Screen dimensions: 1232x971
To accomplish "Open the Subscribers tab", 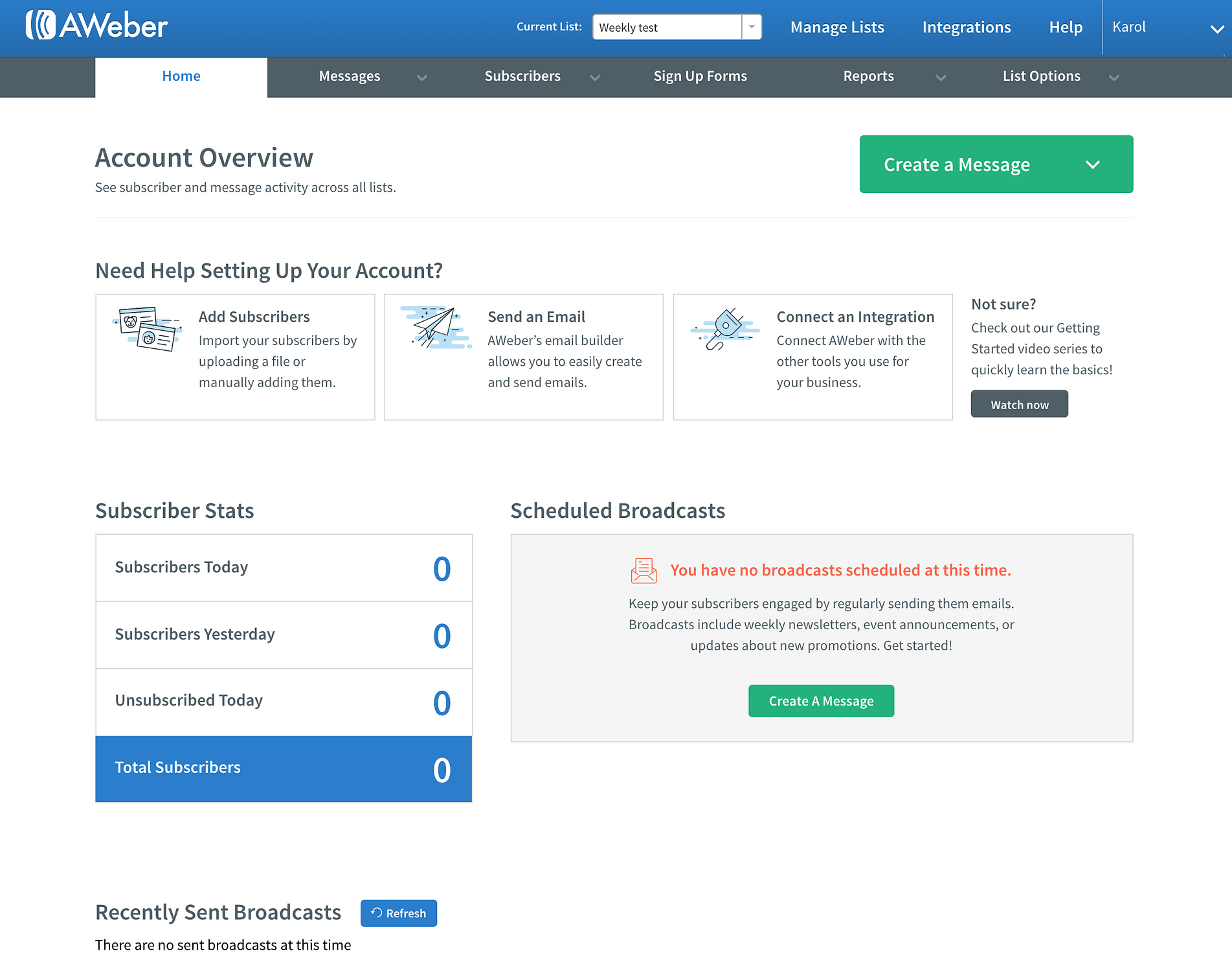I will pos(522,76).
